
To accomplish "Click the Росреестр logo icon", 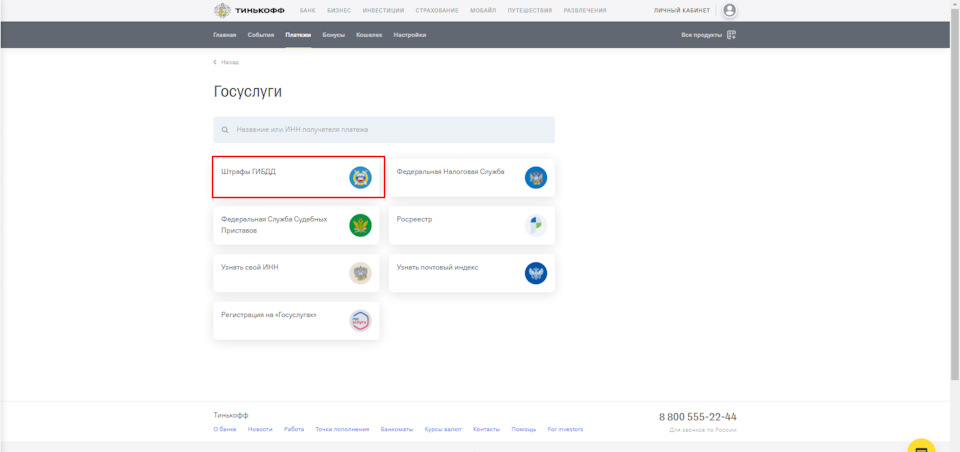I will 536,225.
